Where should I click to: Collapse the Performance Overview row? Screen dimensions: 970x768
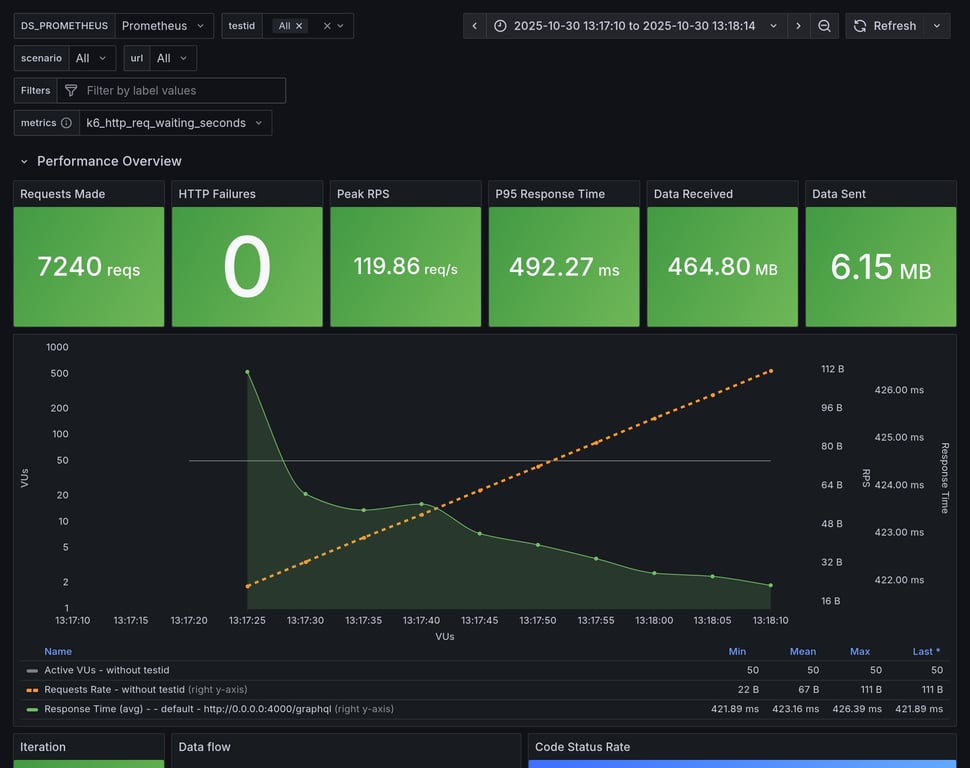click(24, 161)
